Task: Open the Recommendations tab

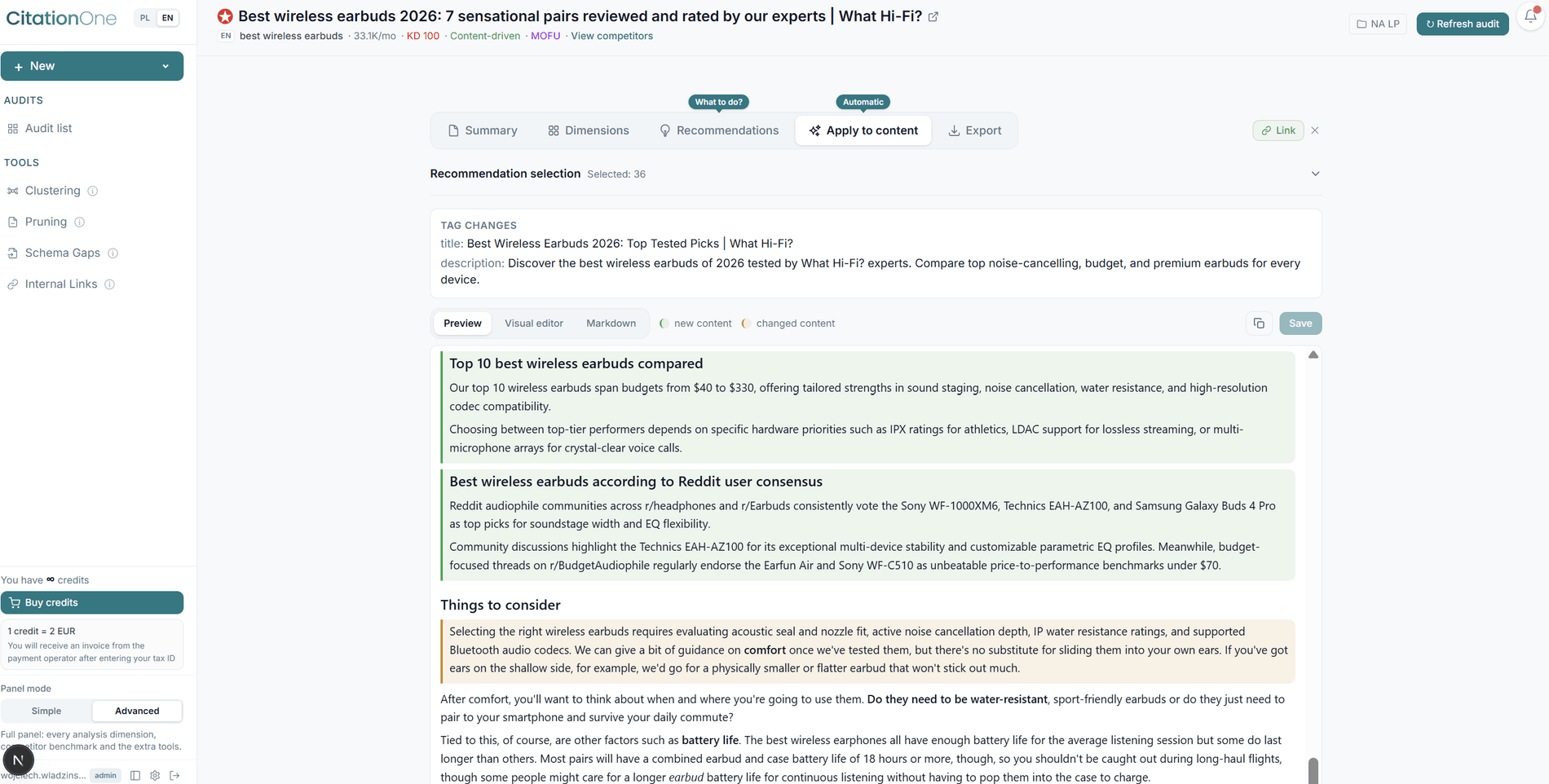Action: tap(719, 130)
